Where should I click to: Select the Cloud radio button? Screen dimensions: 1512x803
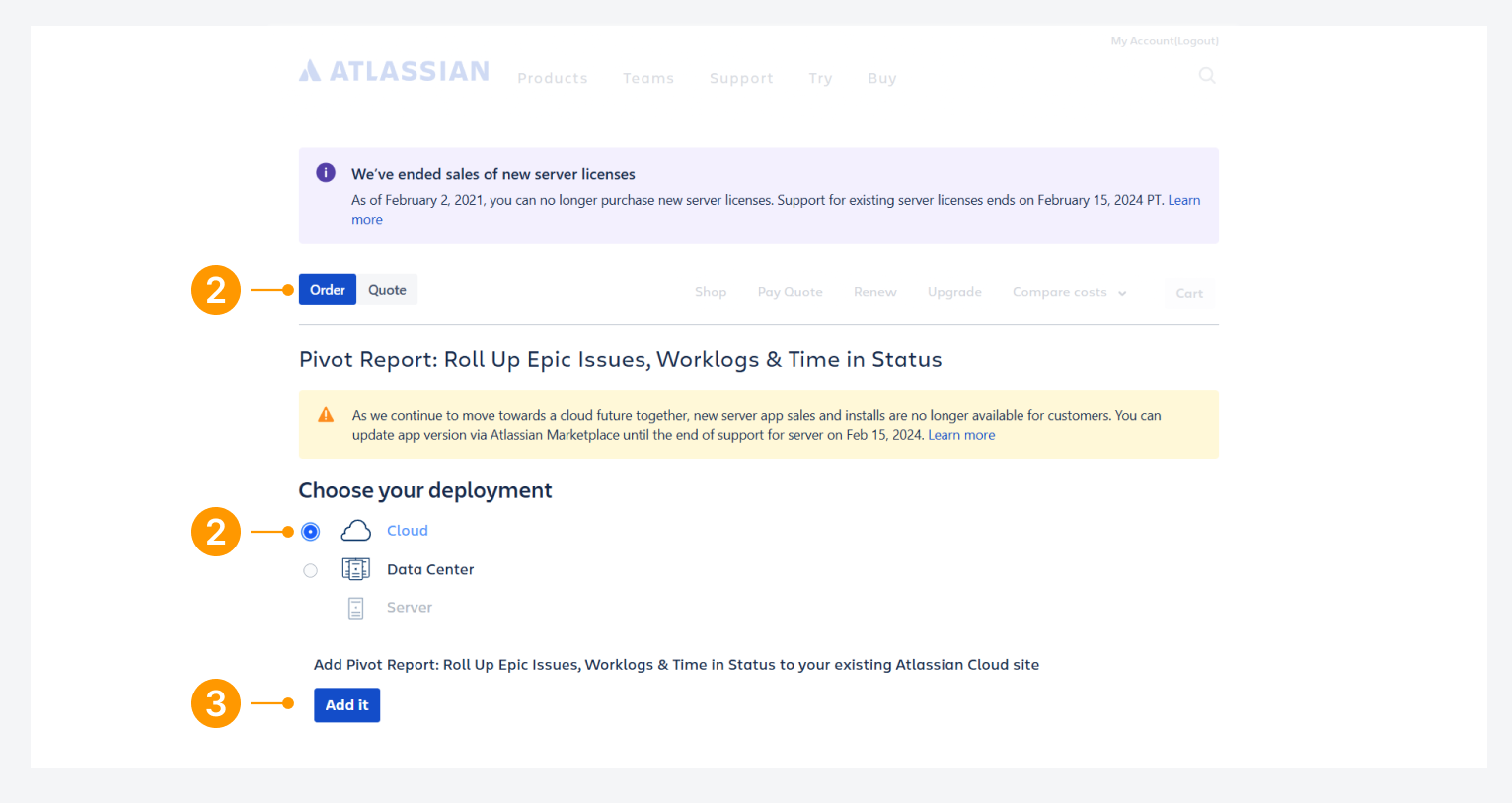coord(311,532)
